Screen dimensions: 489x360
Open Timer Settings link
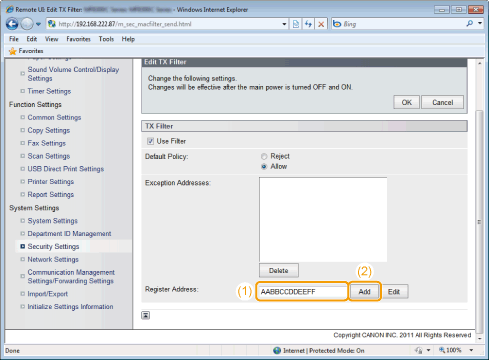(49, 91)
